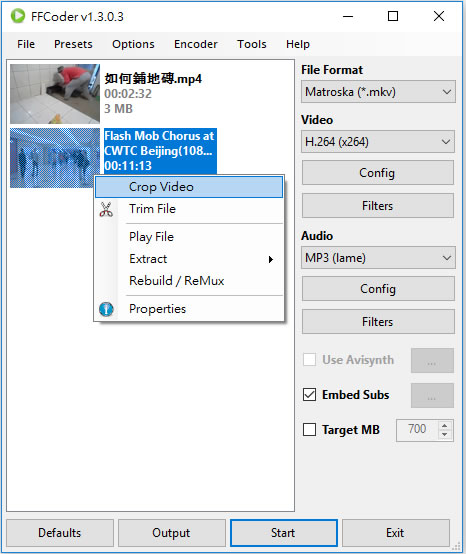Click the Defaults button
Image resolution: width=466 pixels, height=554 pixels.
pos(60,533)
